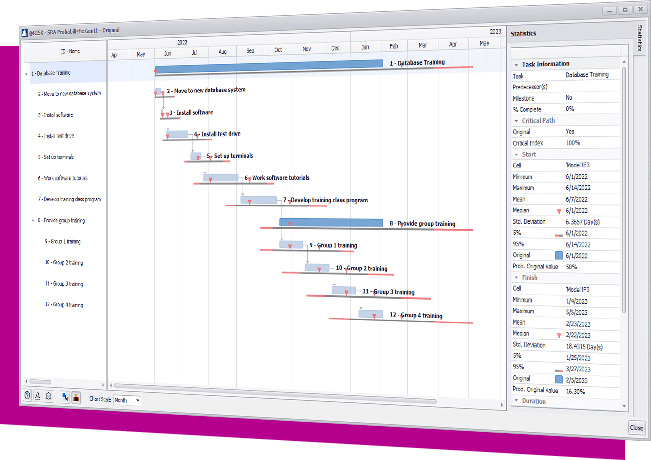This screenshot has height=460, width=651.
Task: Collapse the 8 - Provide group training tree row
Action: coord(33,220)
